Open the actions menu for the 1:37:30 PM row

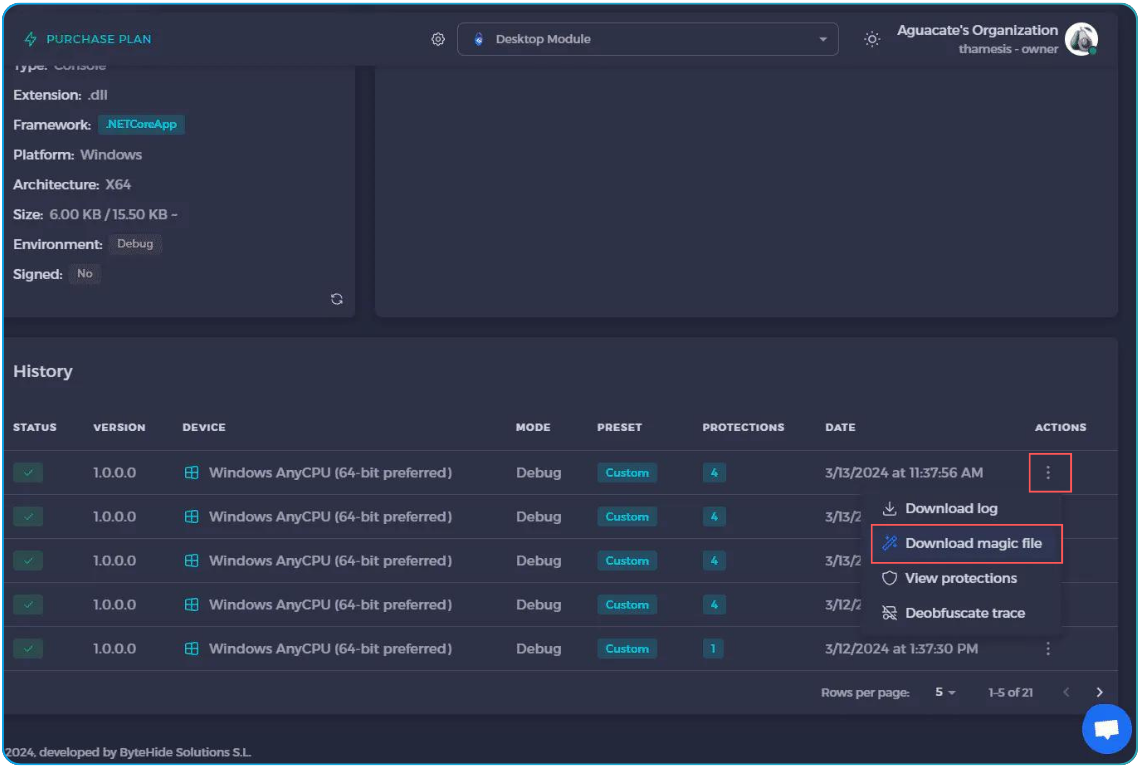click(1048, 649)
